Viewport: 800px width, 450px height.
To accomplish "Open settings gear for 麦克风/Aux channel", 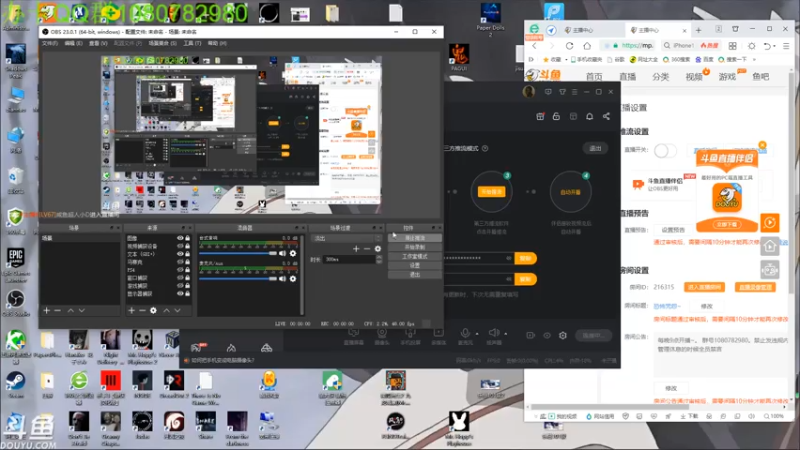I will coord(293,279).
